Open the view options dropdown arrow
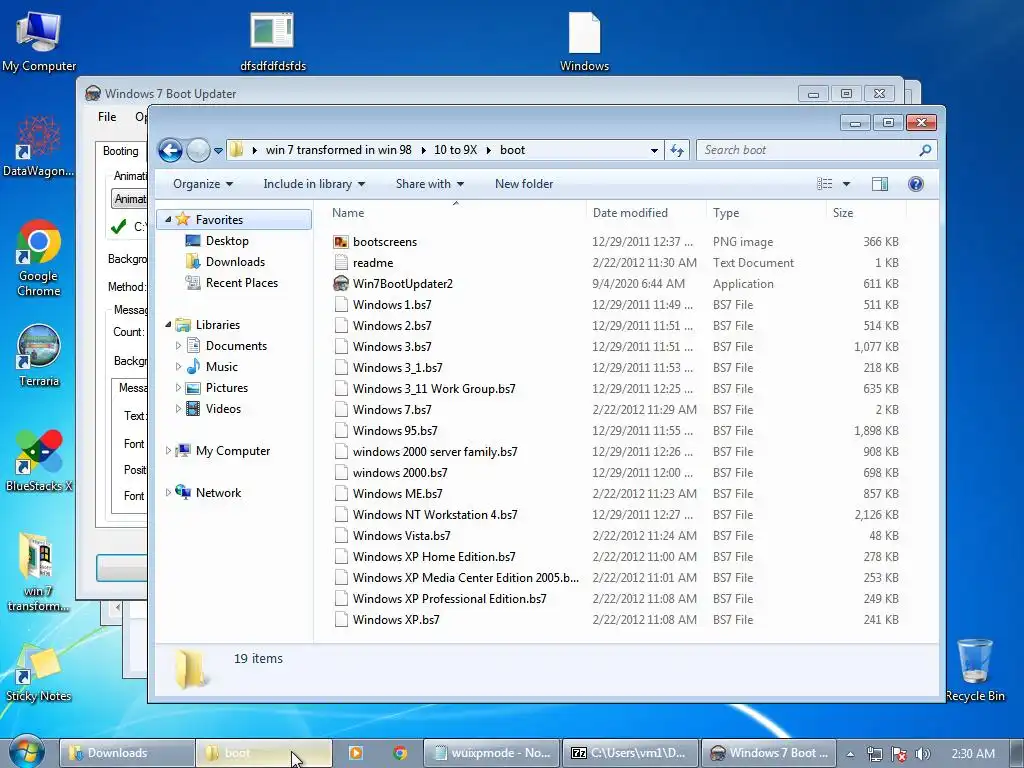This screenshot has height=768, width=1024. coord(846,184)
